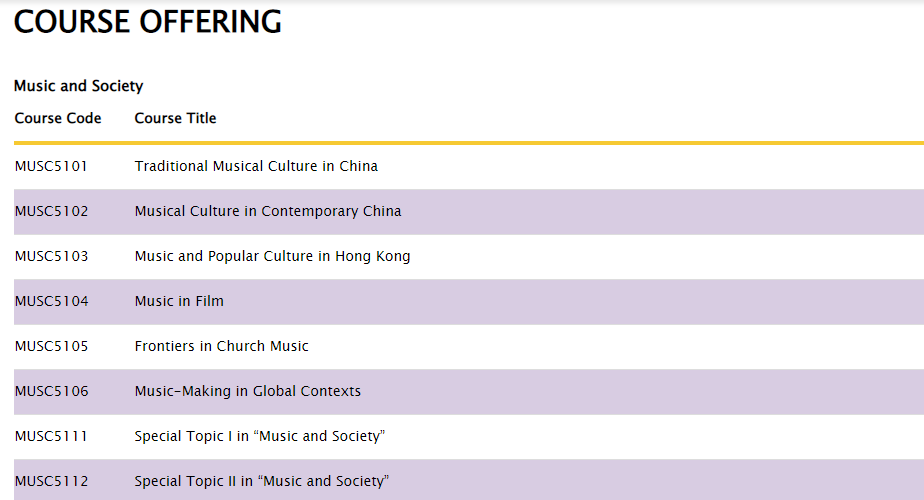Select course code MUSC5104
The image size is (924, 500).
coord(51,301)
